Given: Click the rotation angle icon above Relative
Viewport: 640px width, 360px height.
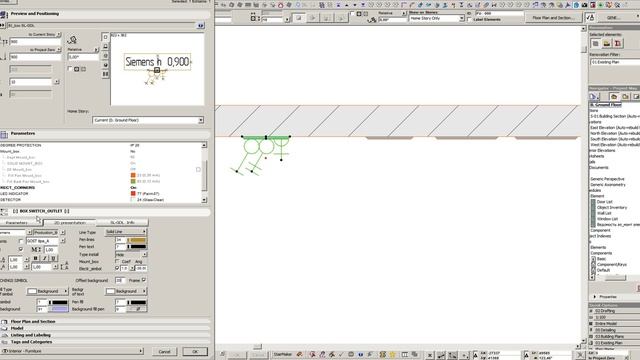Looking at the screenshot, I should (x=72, y=40).
